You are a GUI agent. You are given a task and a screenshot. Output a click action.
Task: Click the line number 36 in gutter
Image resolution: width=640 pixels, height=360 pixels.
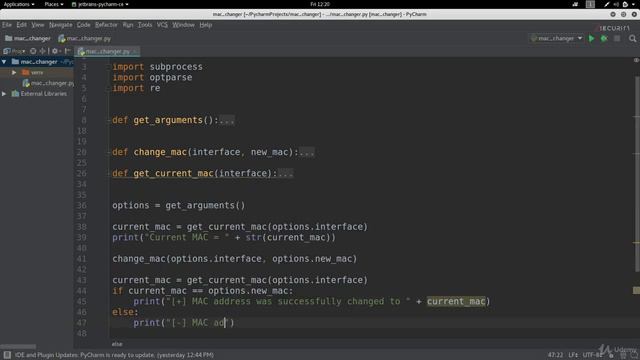82,205
